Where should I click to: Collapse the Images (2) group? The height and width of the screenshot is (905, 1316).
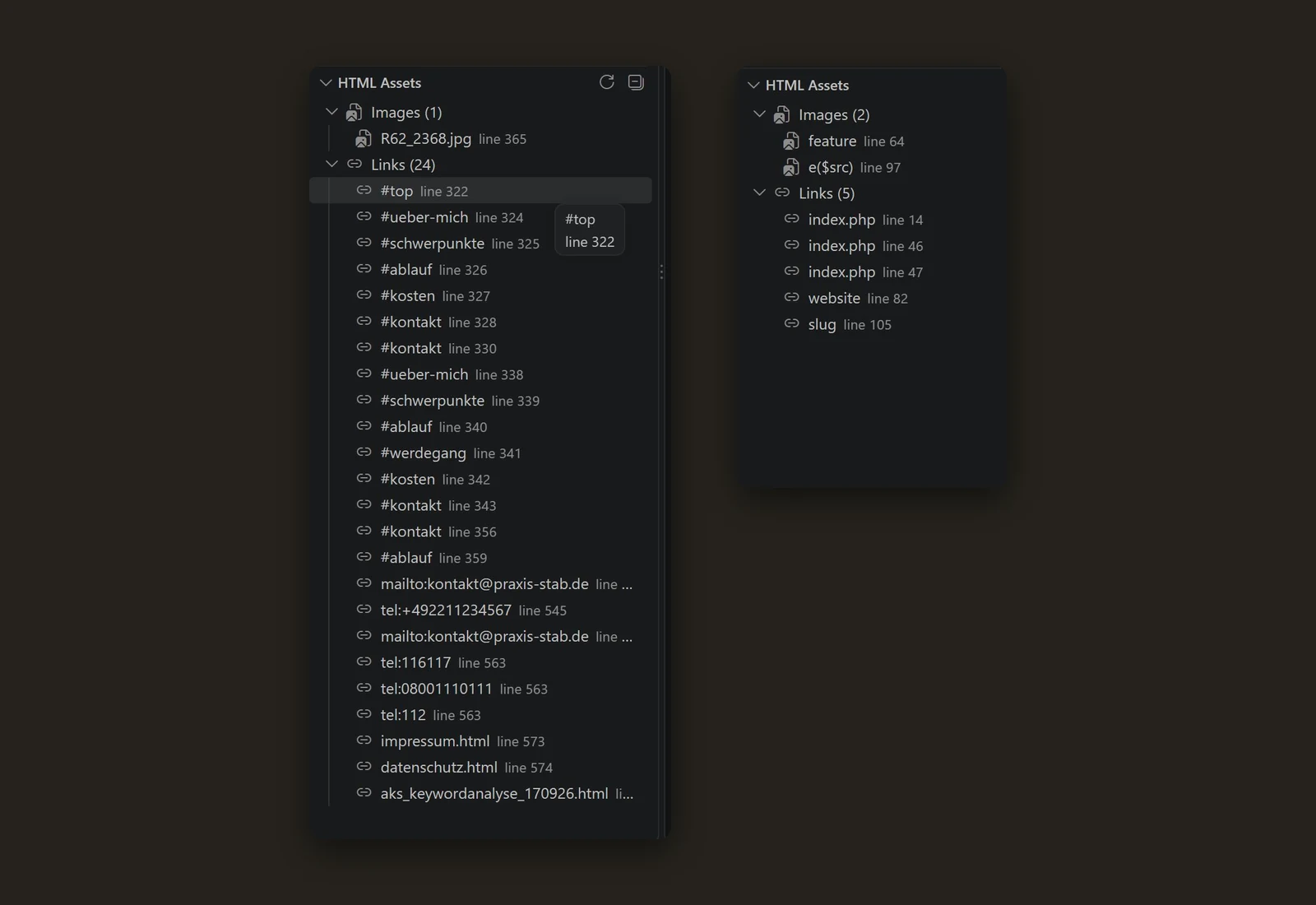tap(760, 114)
